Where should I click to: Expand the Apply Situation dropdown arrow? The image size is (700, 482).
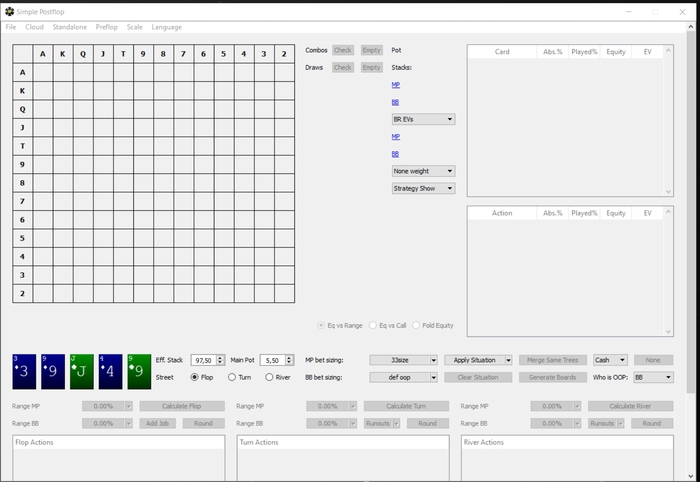(x=508, y=360)
